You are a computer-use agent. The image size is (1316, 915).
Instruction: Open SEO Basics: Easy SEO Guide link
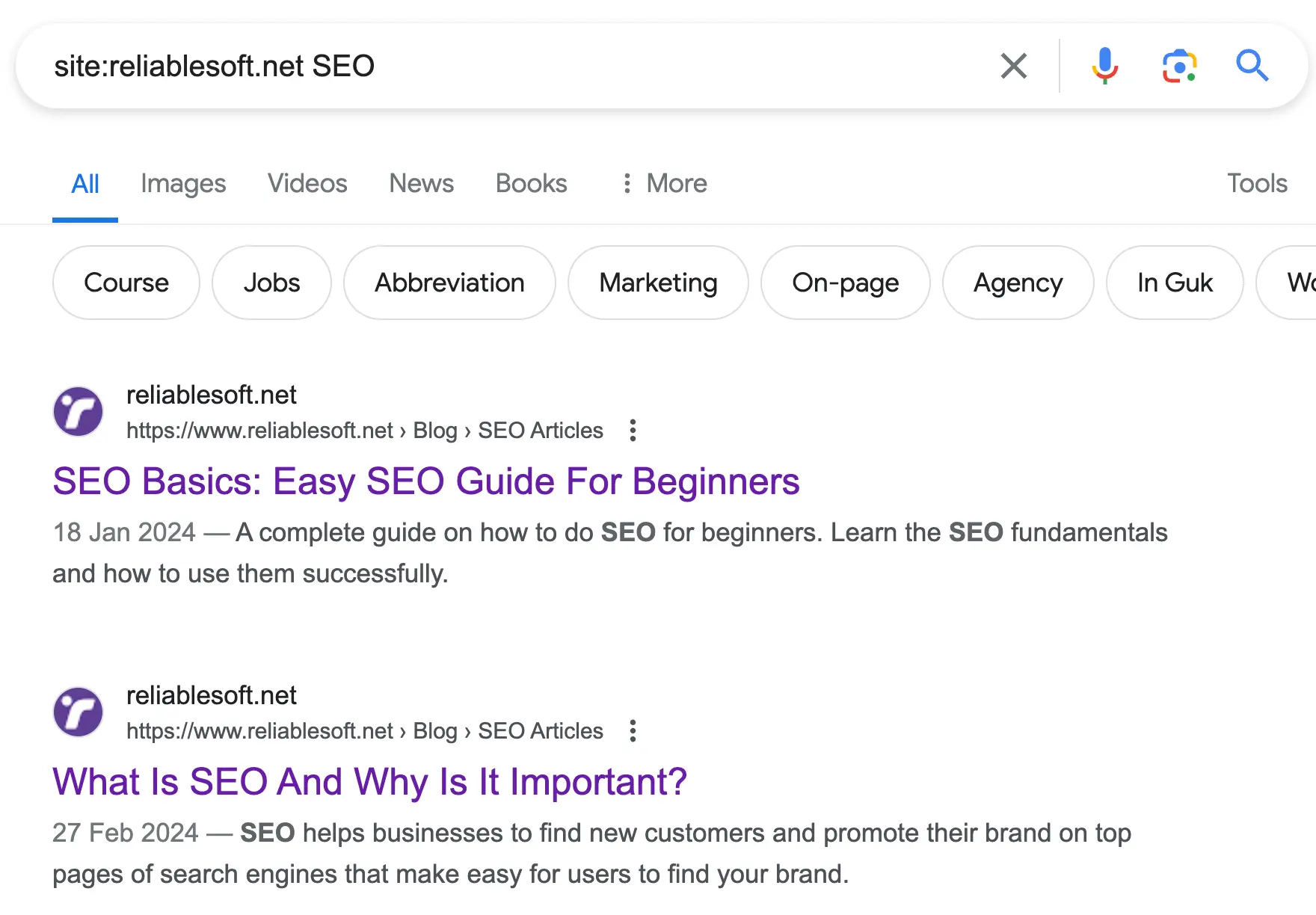coord(426,481)
